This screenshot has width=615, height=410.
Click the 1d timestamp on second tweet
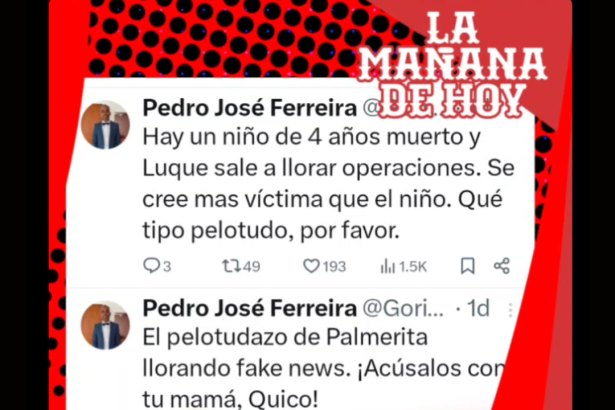(x=478, y=308)
